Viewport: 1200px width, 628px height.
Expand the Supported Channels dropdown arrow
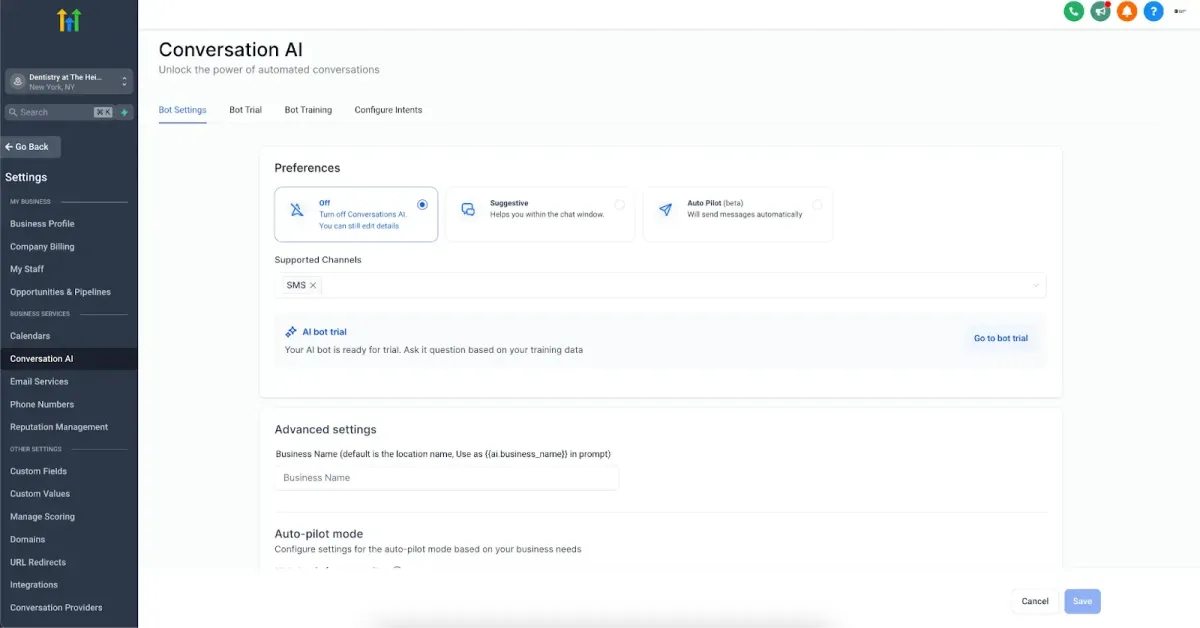click(1035, 286)
